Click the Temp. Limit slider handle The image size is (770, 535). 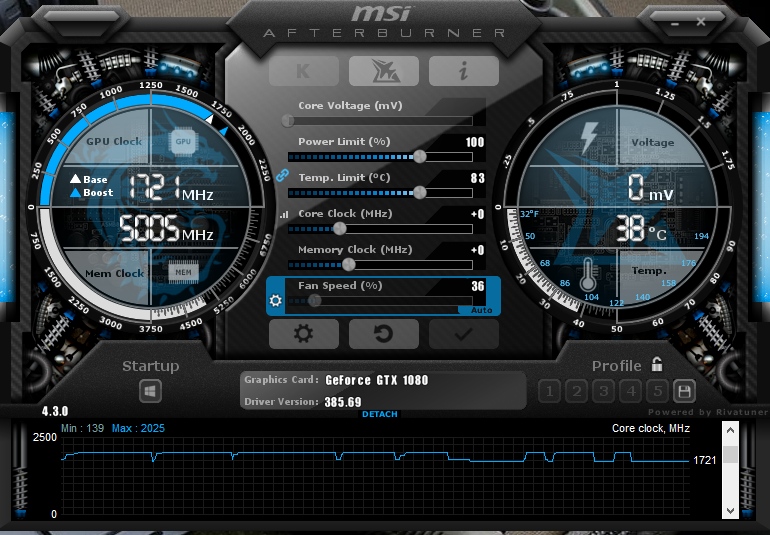(x=419, y=192)
